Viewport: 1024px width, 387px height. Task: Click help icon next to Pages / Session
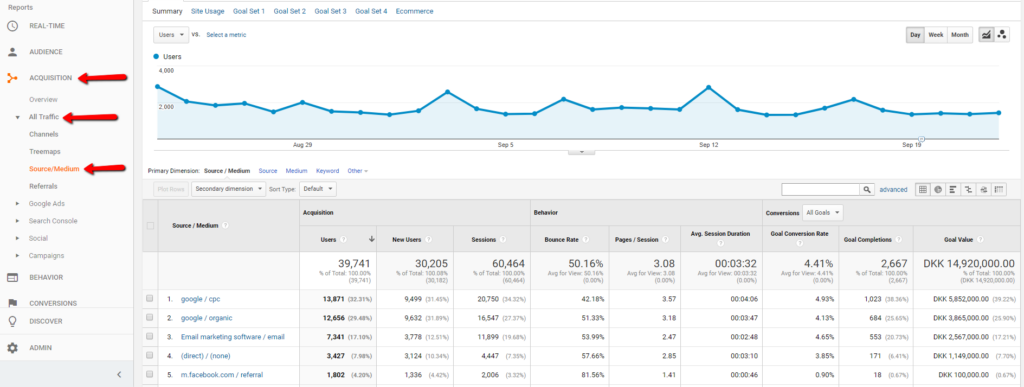point(664,240)
